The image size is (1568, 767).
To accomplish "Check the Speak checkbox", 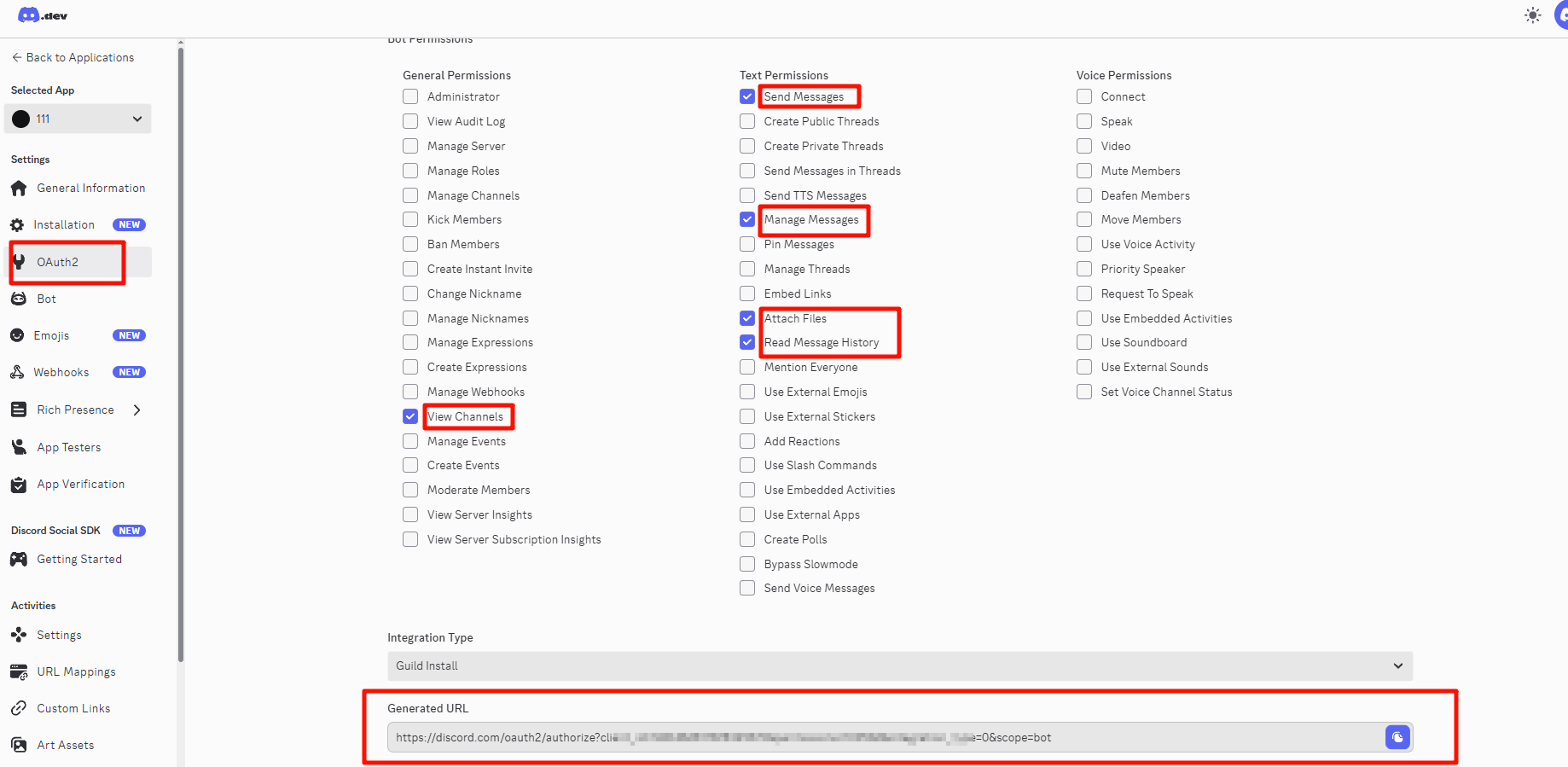I will tap(1084, 121).
